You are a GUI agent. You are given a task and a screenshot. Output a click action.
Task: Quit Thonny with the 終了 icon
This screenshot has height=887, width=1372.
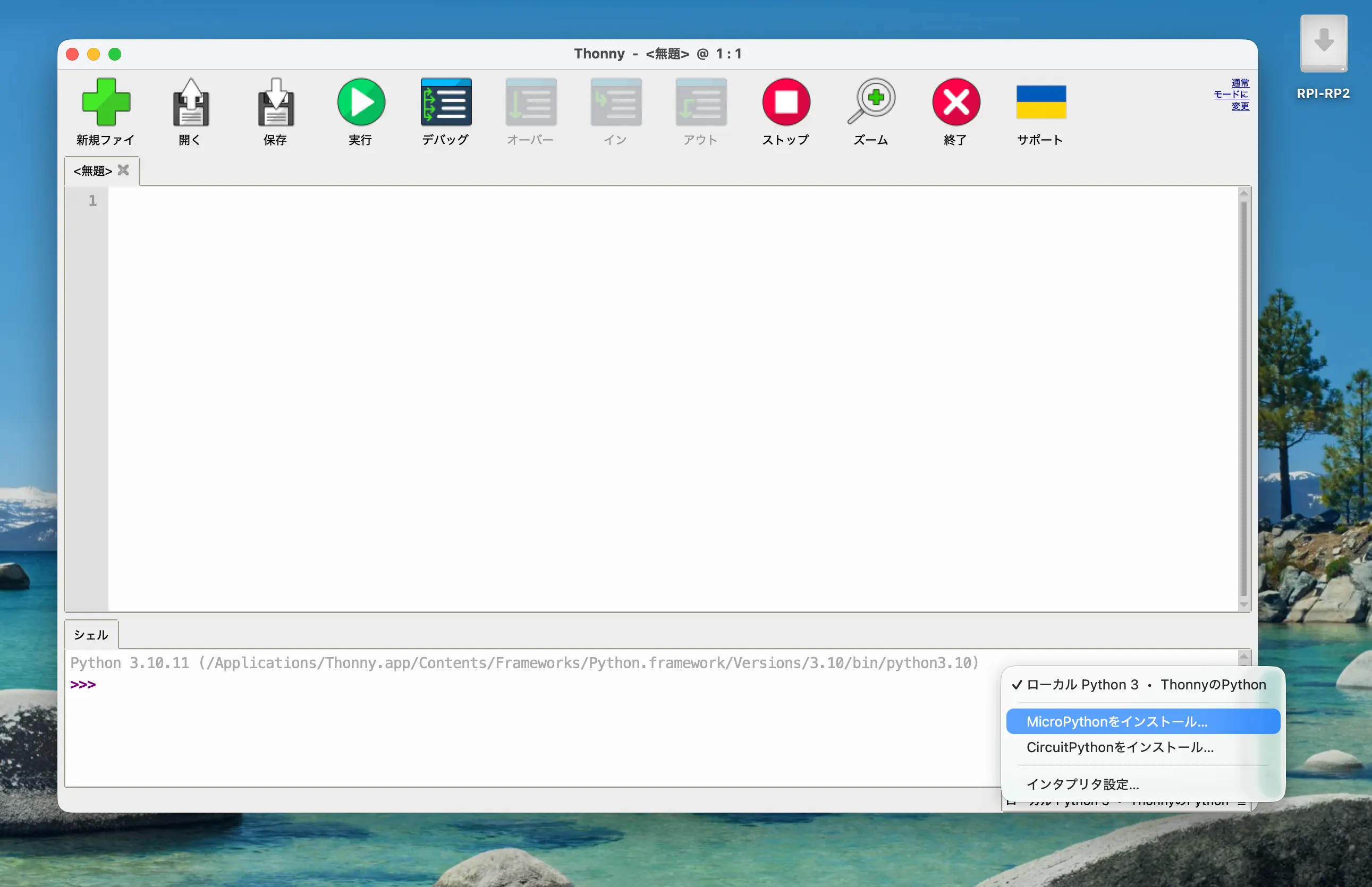point(955,103)
